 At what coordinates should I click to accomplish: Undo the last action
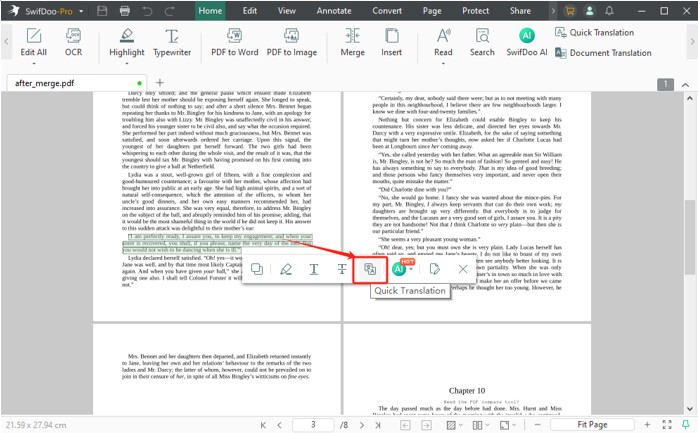click(147, 11)
